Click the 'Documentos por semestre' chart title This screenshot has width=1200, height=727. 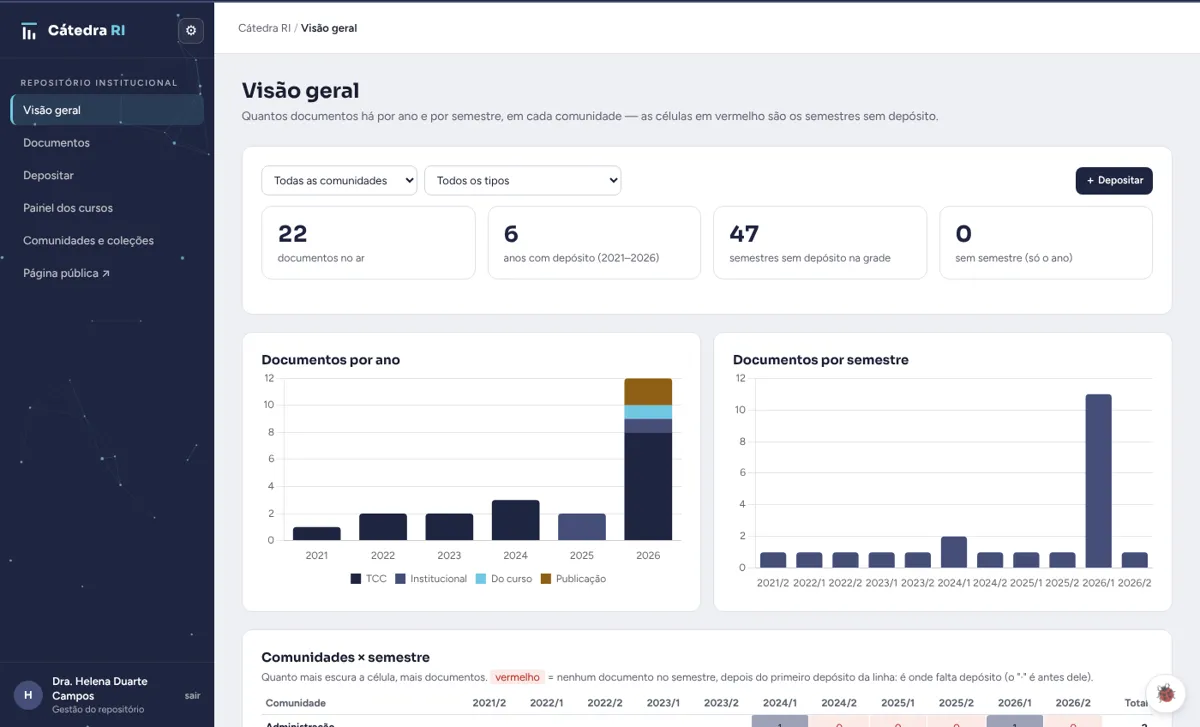click(x=821, y=360)
